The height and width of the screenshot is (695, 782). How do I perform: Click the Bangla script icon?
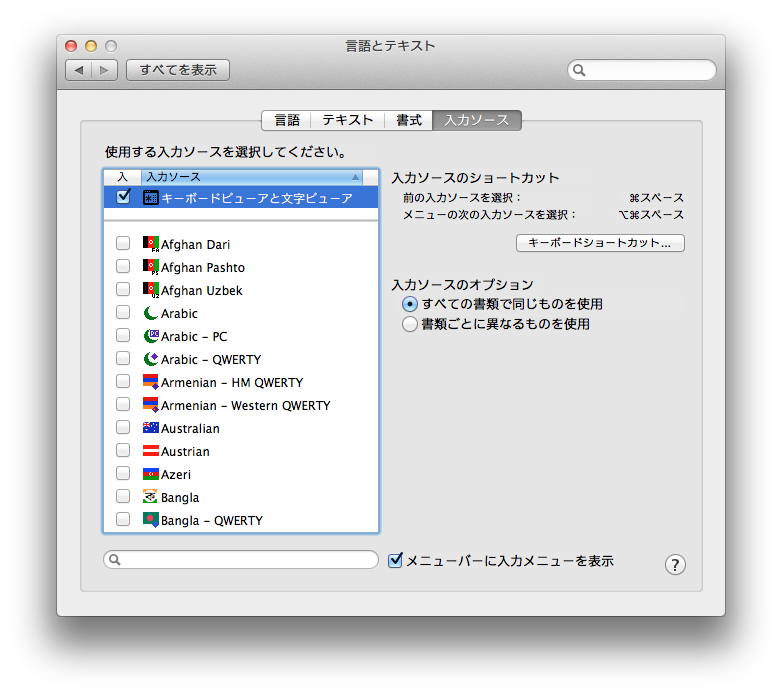tap(151, 497)
